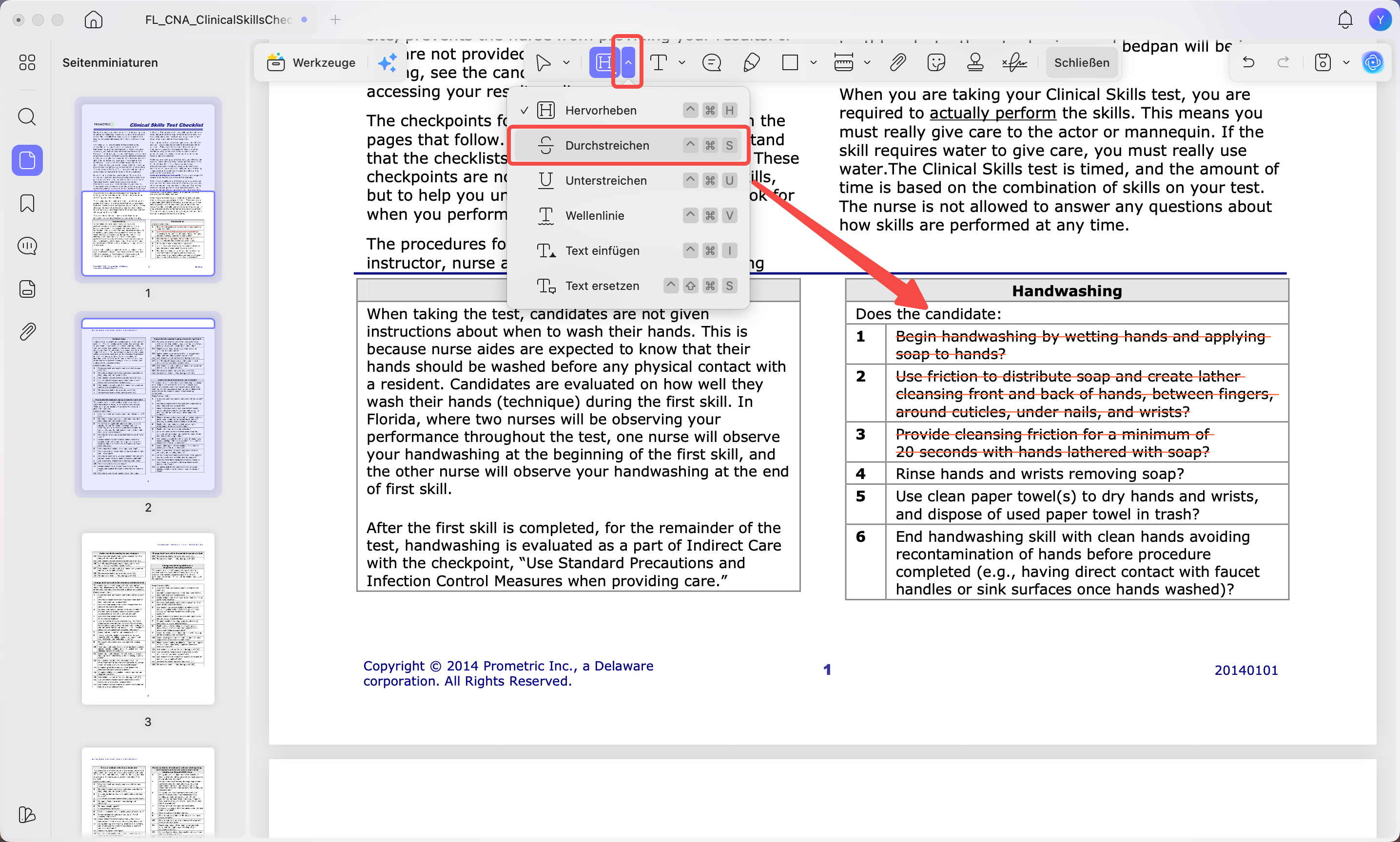Add a comment note bubble
Image resolution: width=1400 pixels, height=842 pixels.
[712, 62]
